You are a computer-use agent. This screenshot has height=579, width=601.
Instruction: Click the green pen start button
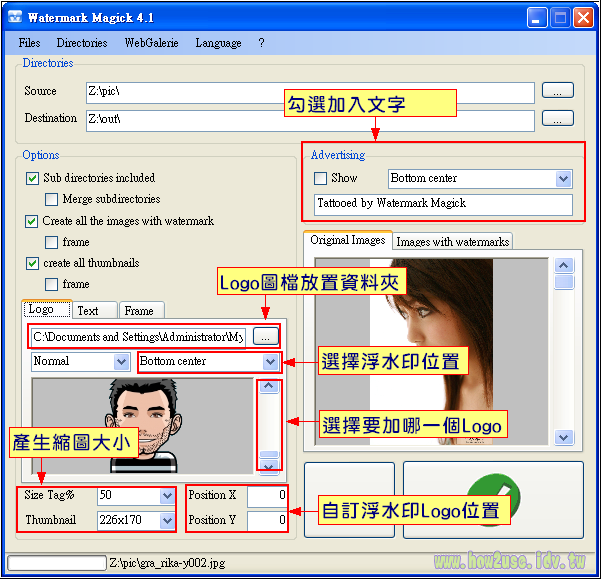point(493,500)
